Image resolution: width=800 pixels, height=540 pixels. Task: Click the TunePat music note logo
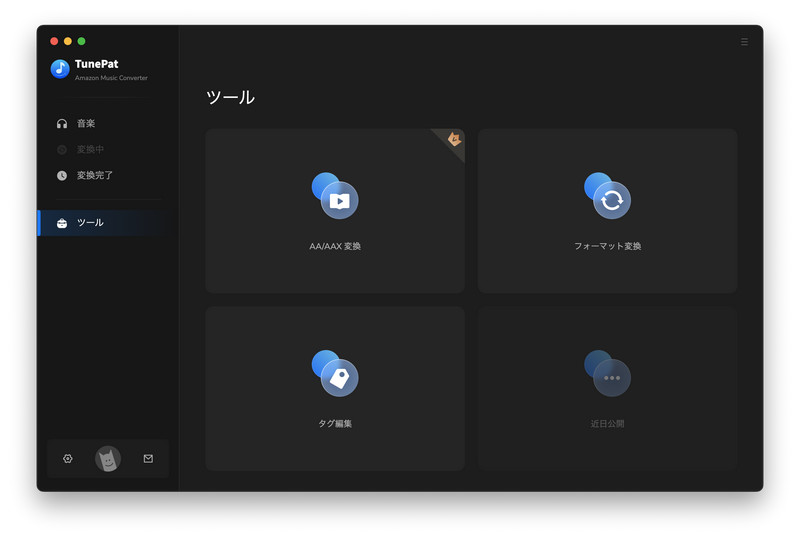(x=60, y=69)
